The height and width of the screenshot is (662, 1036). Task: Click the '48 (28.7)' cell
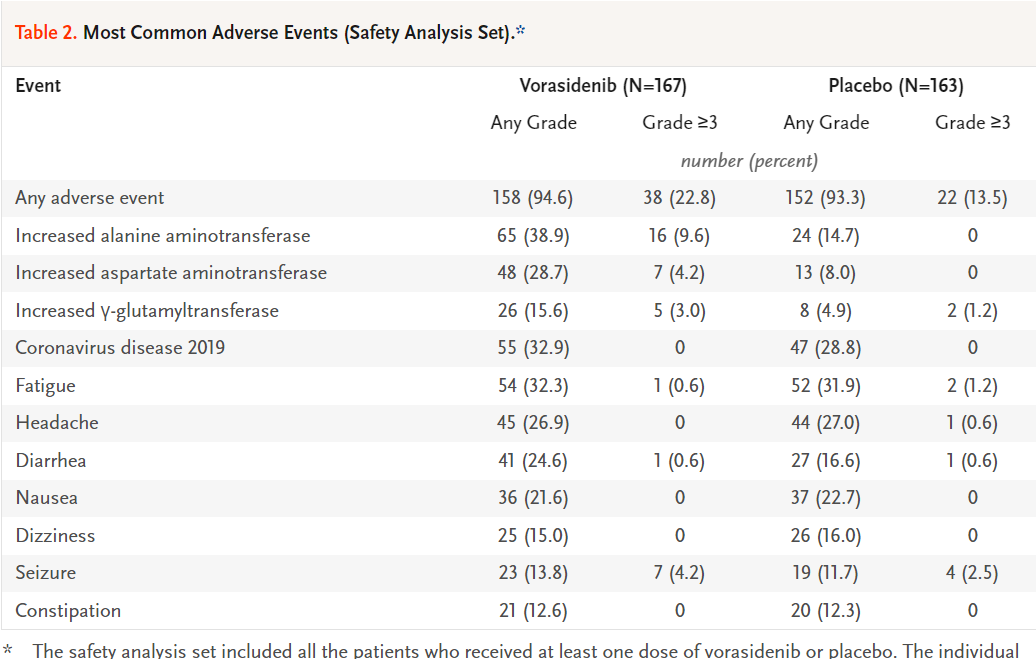(x=533, y=273)
